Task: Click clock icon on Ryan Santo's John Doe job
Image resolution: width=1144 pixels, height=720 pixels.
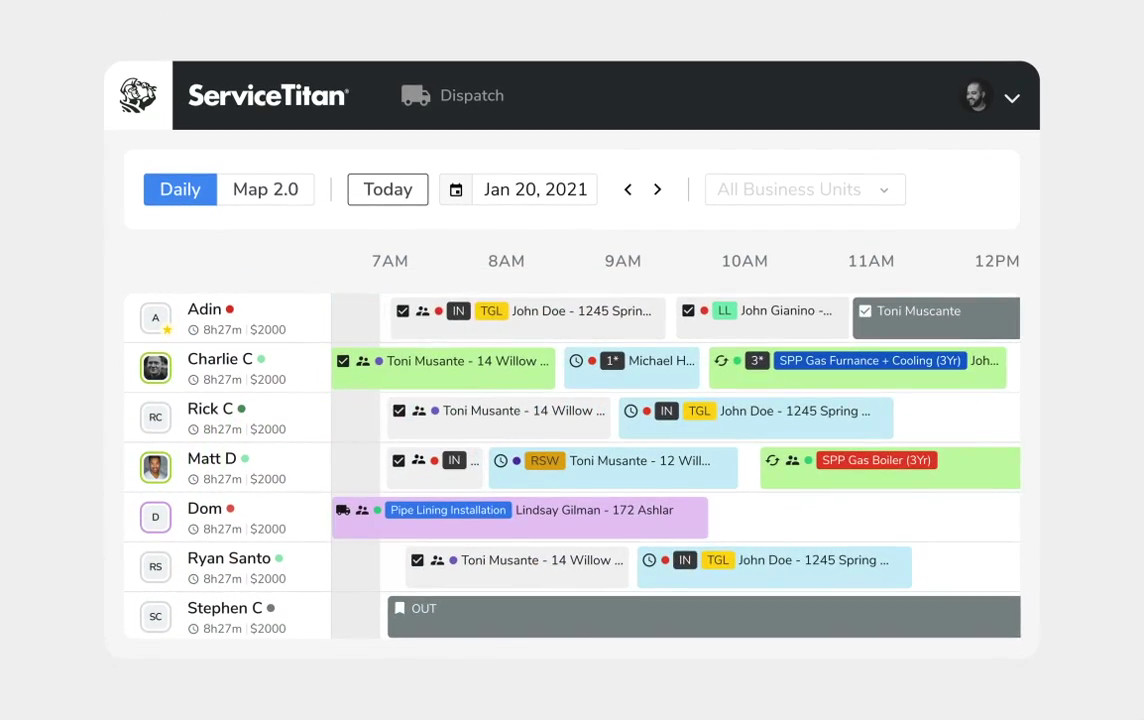Action: tap(649, 560)
